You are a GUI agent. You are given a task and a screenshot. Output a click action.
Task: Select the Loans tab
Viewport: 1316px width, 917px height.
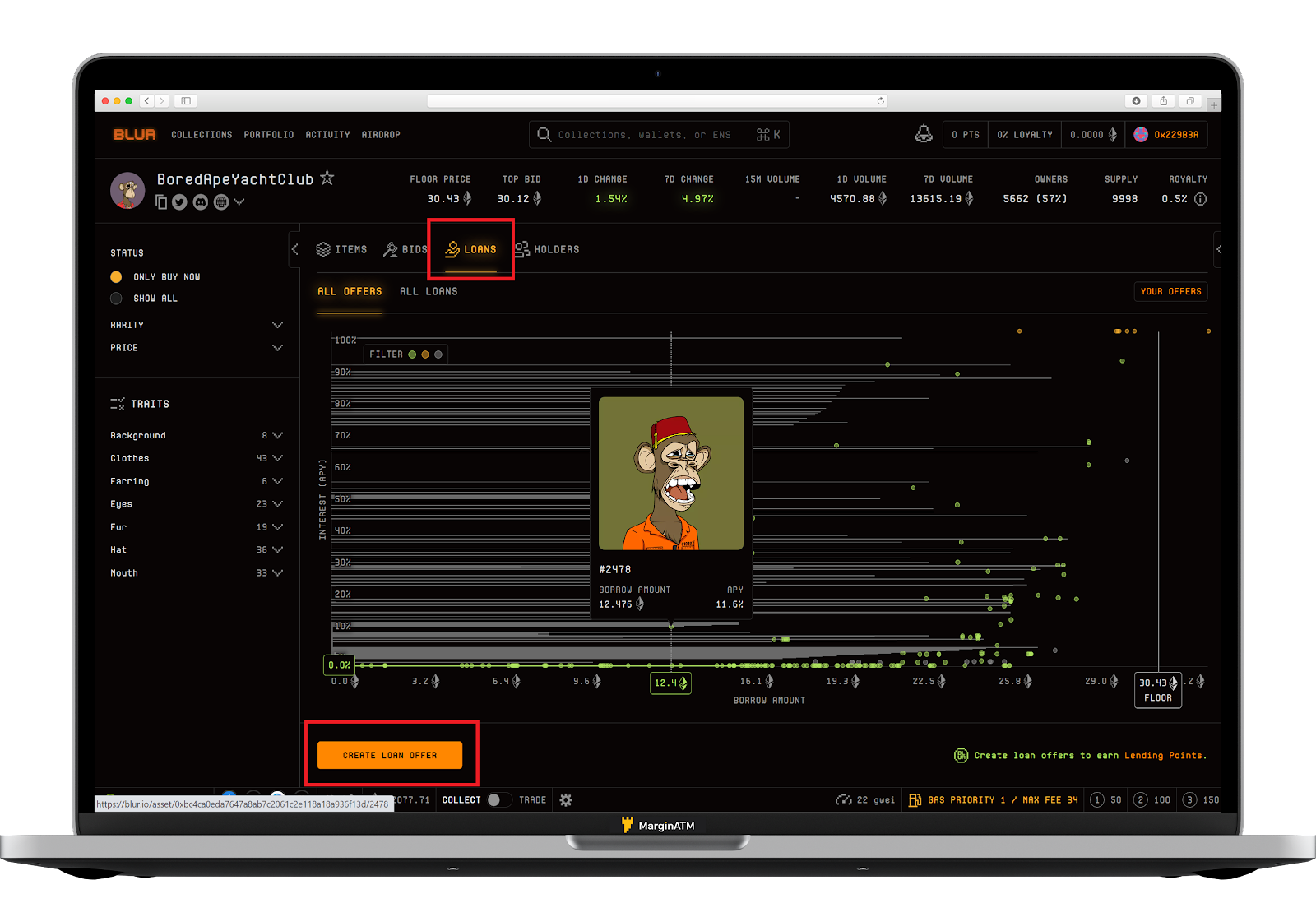coord(470,249)
